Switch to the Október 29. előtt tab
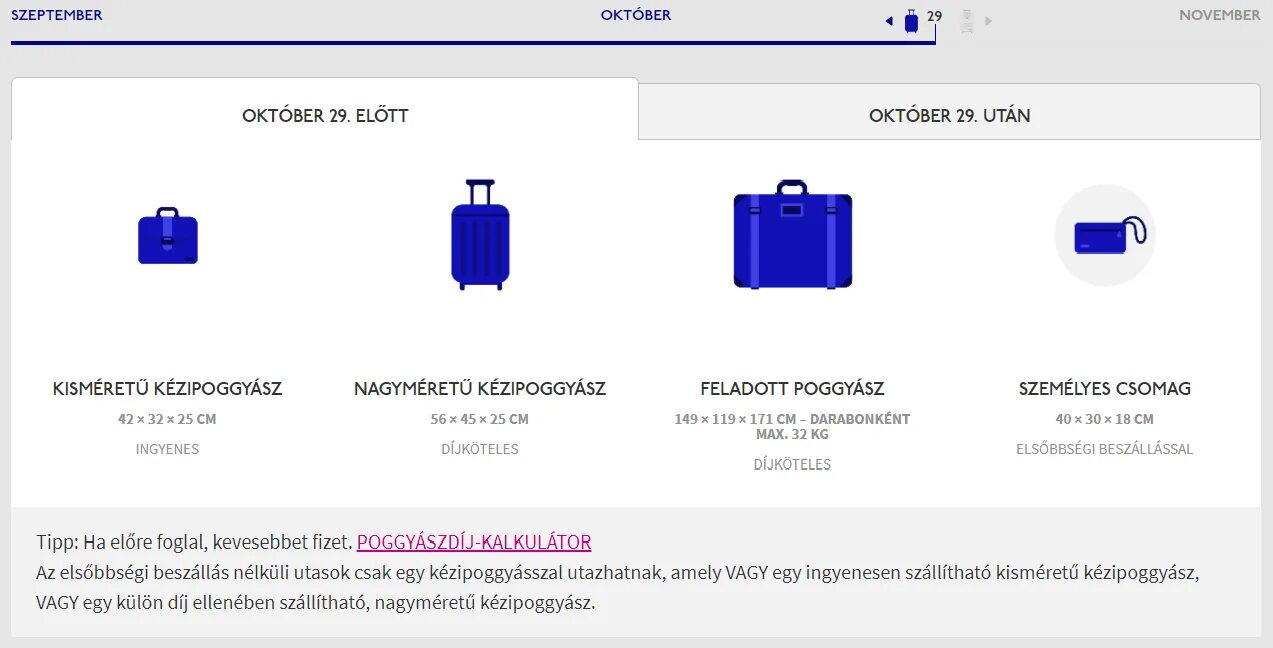The image size is (1273, 648). (x=325, y=115)
